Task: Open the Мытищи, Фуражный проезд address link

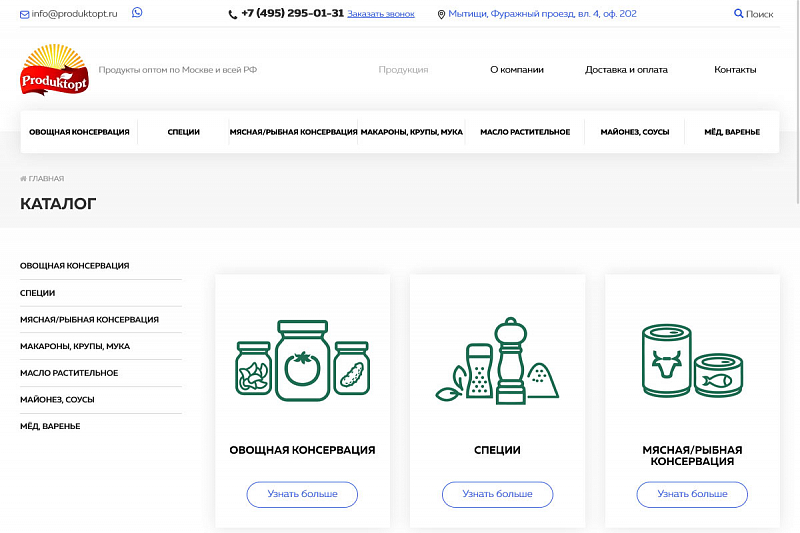Action: pos(542,14)
